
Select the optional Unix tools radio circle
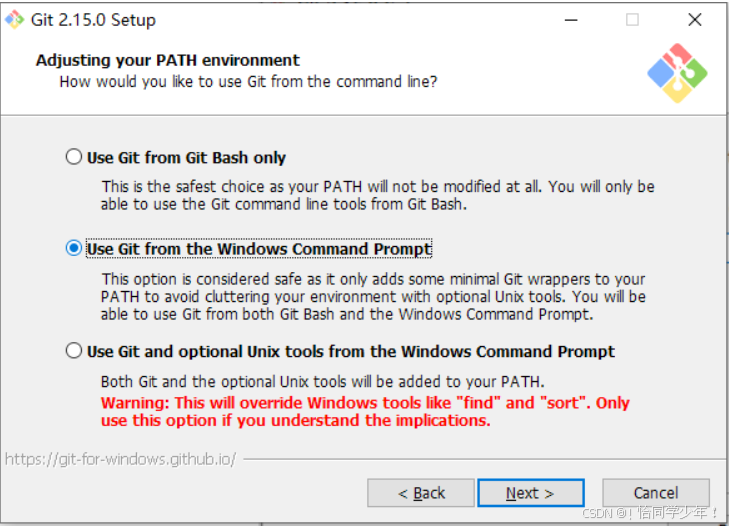(x=73, y=350)
